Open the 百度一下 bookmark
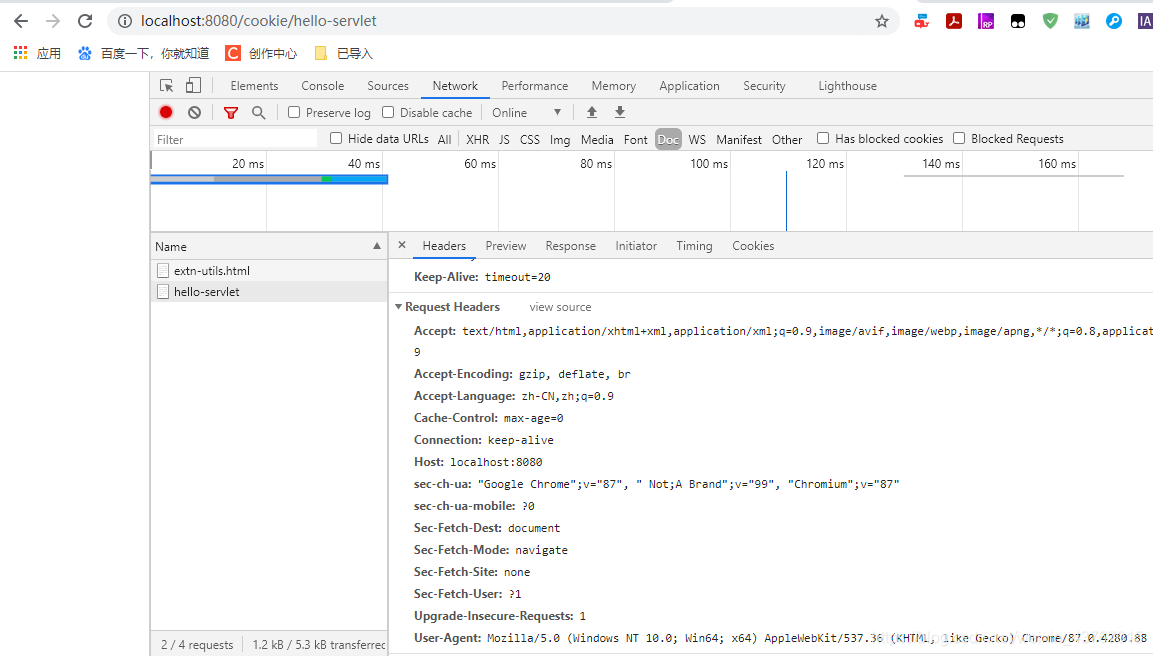This screenshot has height=656, width=1153. click(143, 53)
